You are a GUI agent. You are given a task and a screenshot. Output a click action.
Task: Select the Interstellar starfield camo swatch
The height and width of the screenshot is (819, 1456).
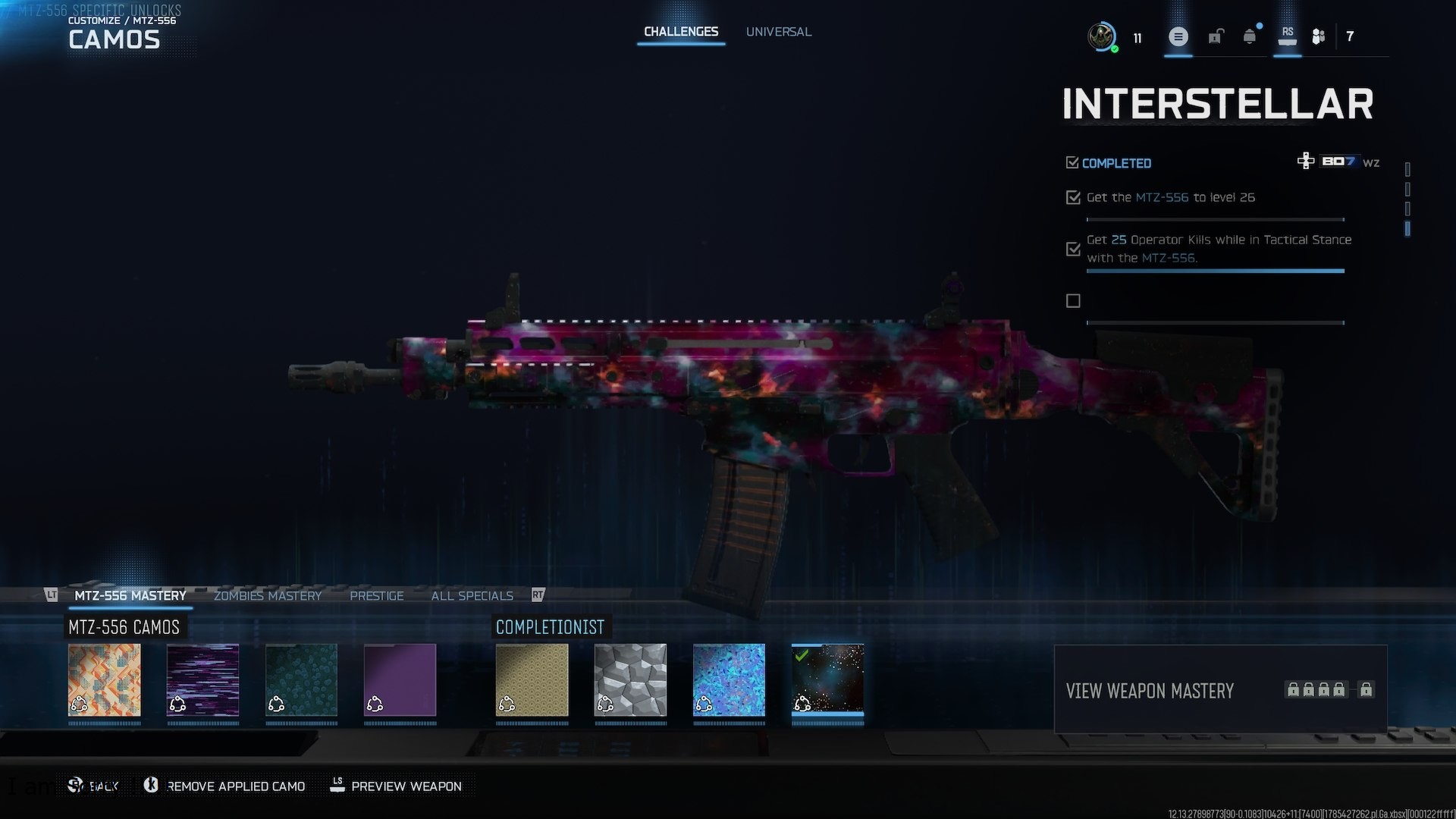coord(828,680)
